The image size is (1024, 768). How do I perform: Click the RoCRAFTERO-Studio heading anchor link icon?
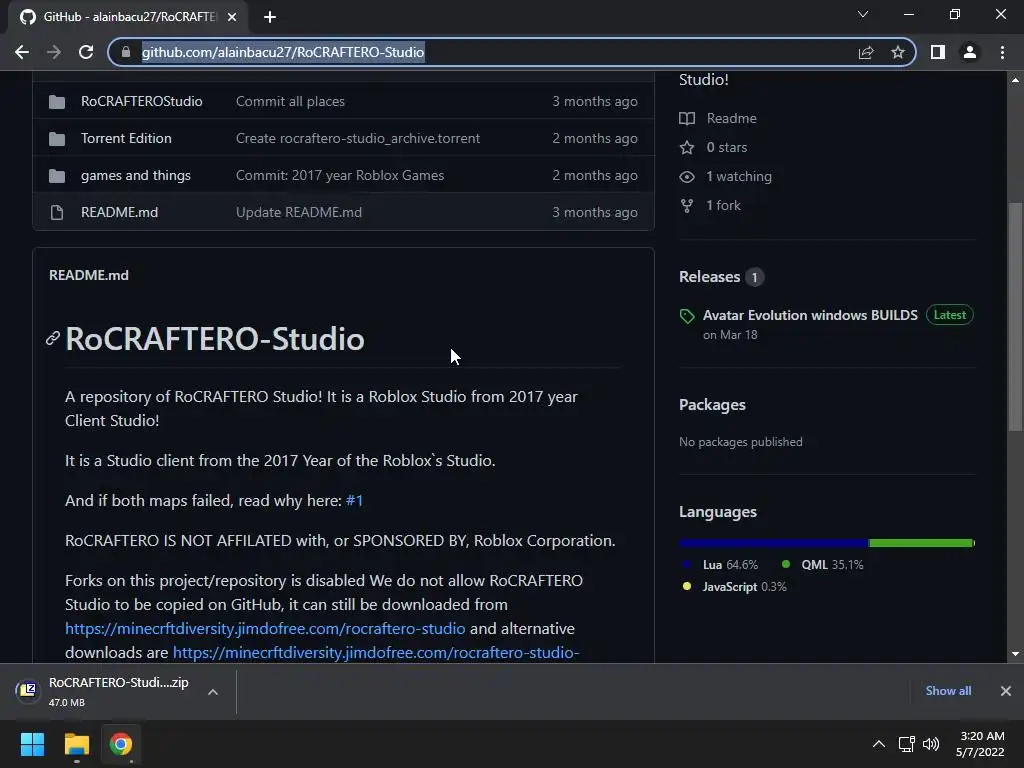[x=53, y=338]
